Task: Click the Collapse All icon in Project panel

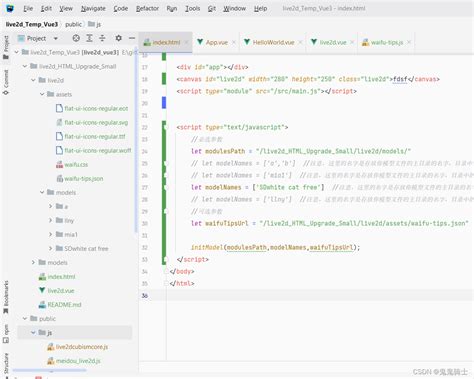Action: click(x=102, y=38)
